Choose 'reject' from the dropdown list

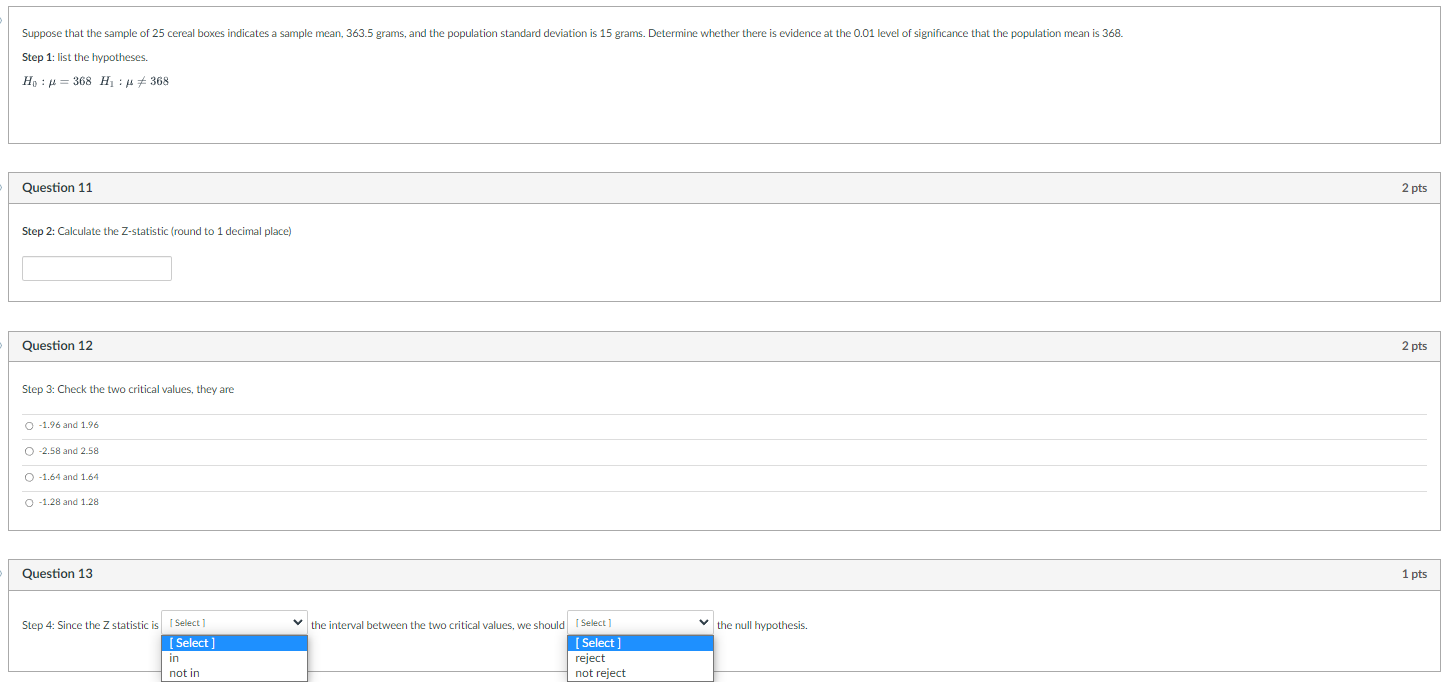pos(640,658)
